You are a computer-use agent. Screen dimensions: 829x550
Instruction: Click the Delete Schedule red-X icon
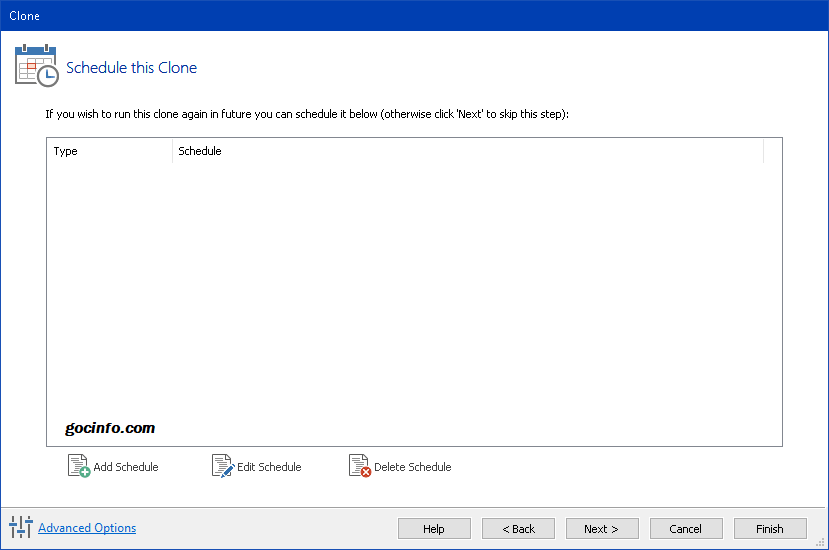point(359,466)
